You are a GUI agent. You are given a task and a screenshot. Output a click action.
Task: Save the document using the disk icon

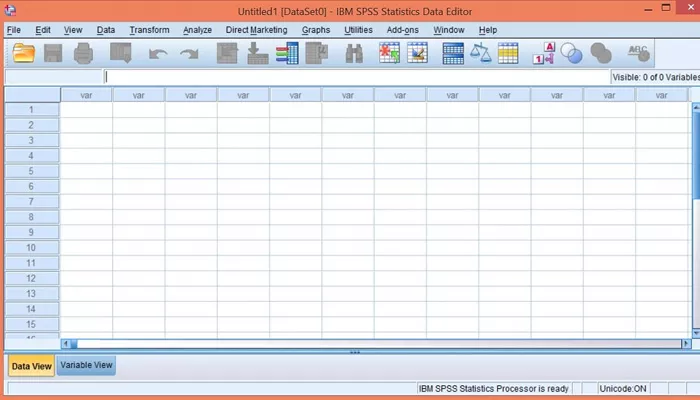pos(53,53)
